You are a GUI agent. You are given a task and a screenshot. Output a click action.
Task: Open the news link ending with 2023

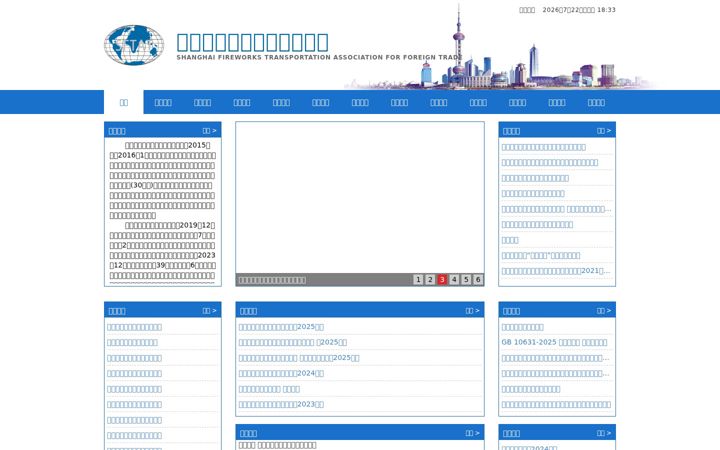point(281,404)
